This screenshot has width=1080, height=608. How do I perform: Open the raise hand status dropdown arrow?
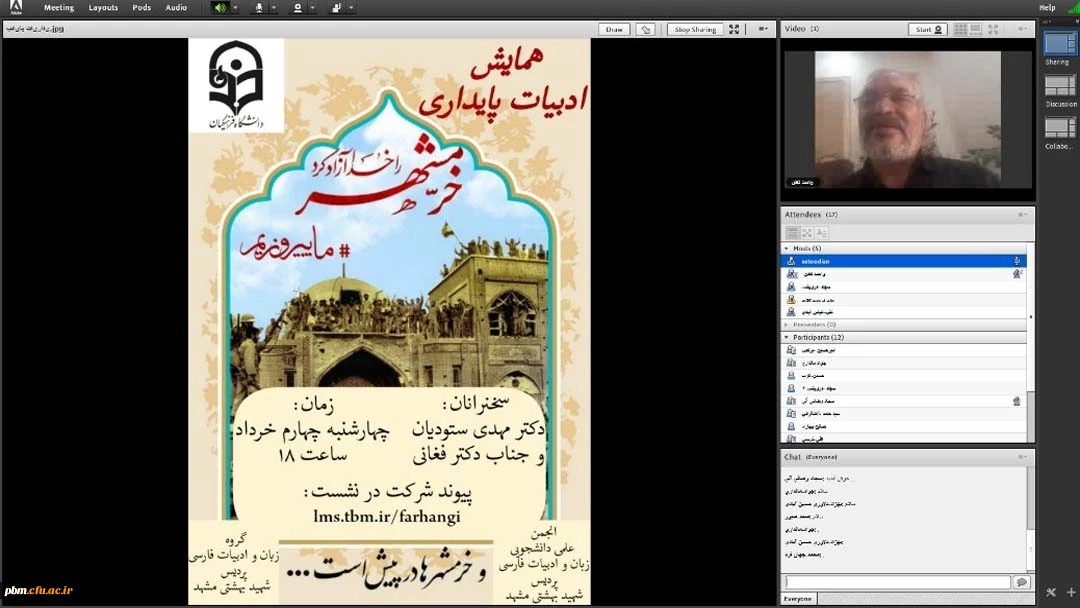(351, 8)
